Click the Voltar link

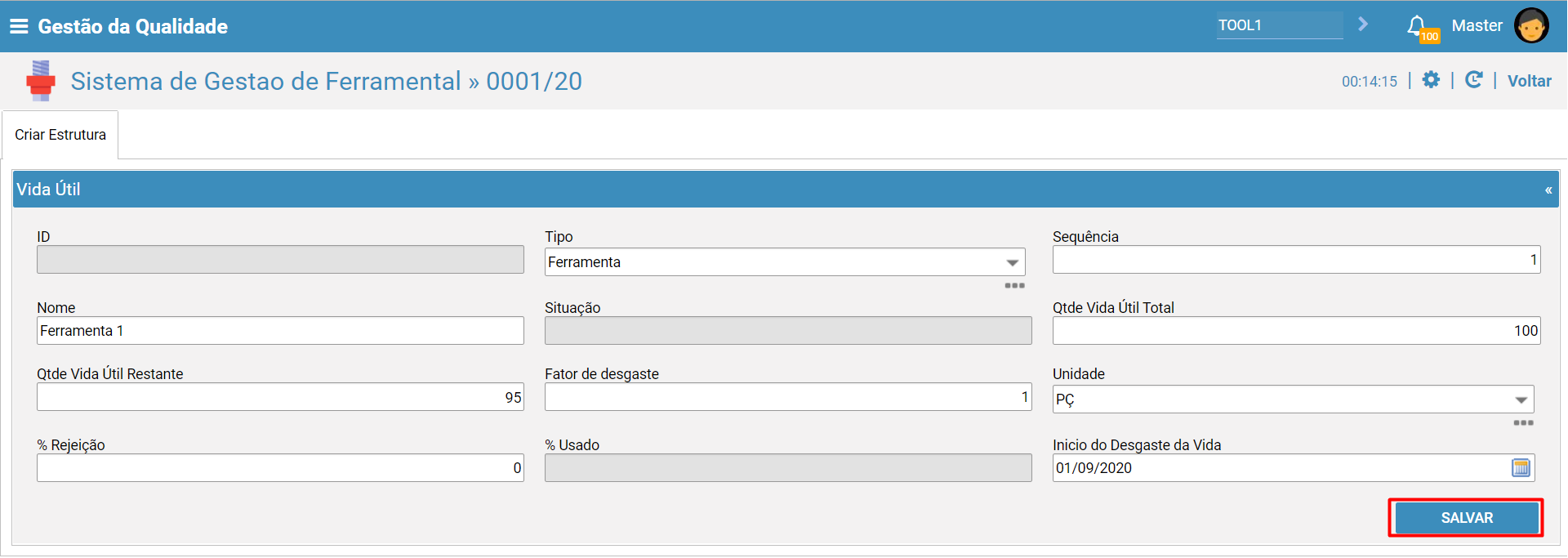[x=1529, y=81]
